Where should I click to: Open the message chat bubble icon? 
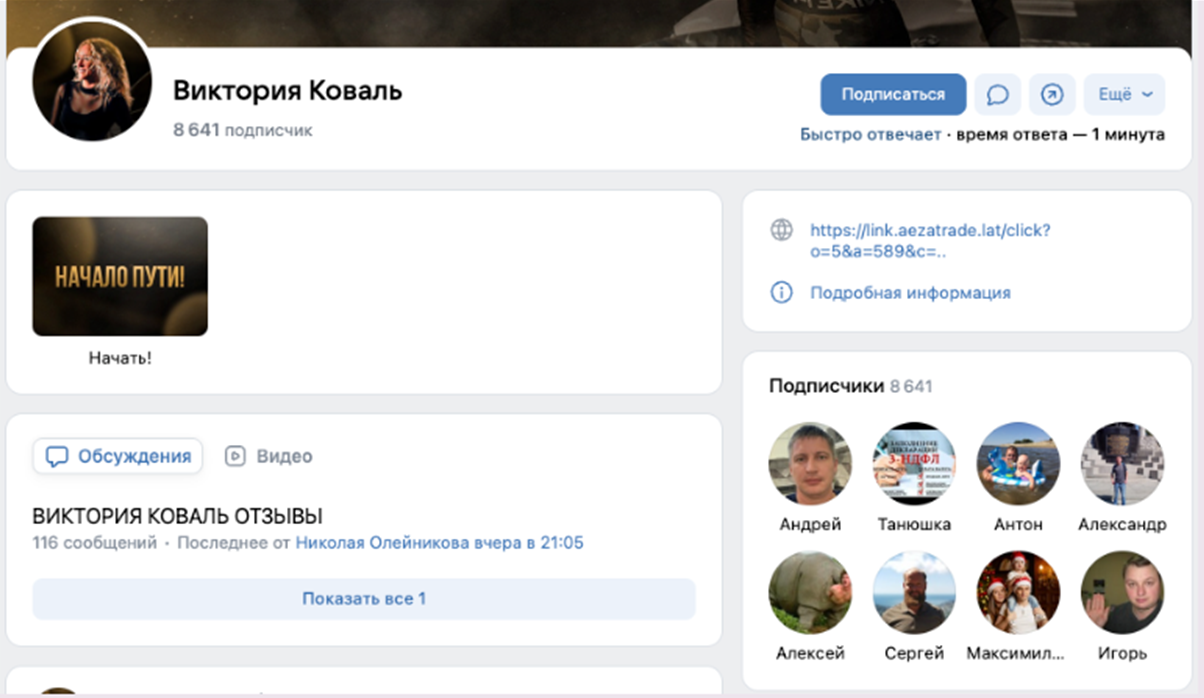tap(997, 94)
